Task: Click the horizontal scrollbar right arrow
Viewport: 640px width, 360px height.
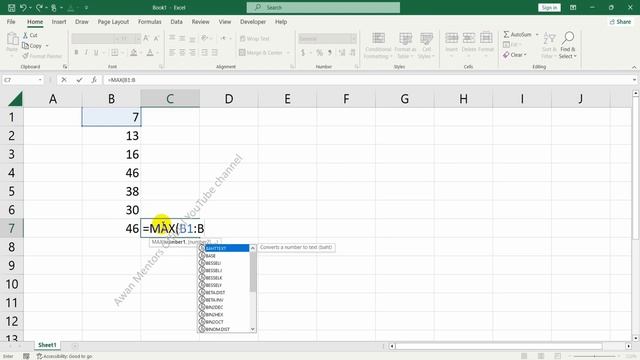Action: [x=628, y=346]
